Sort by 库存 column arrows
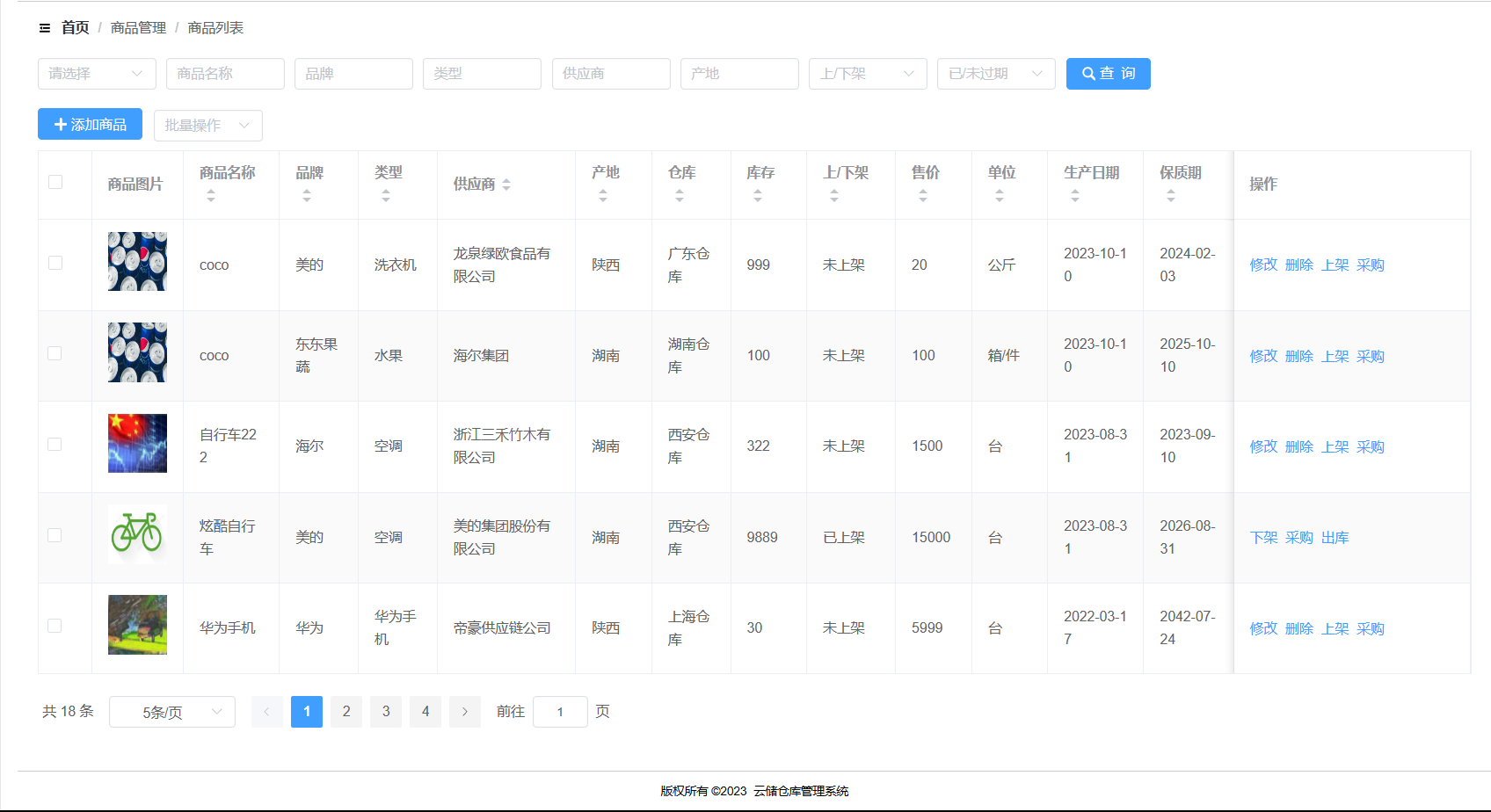This screenshot has height=812, width=1491. click(x=758, y=196)
